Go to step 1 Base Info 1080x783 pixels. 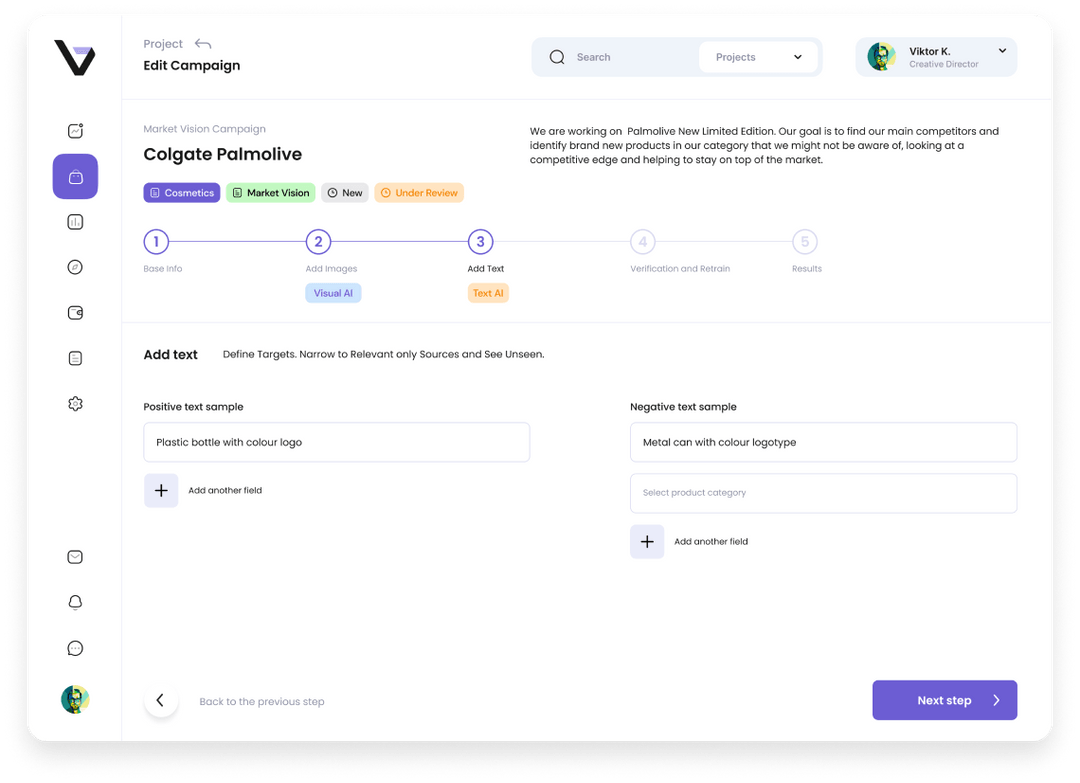pos(156,242)
